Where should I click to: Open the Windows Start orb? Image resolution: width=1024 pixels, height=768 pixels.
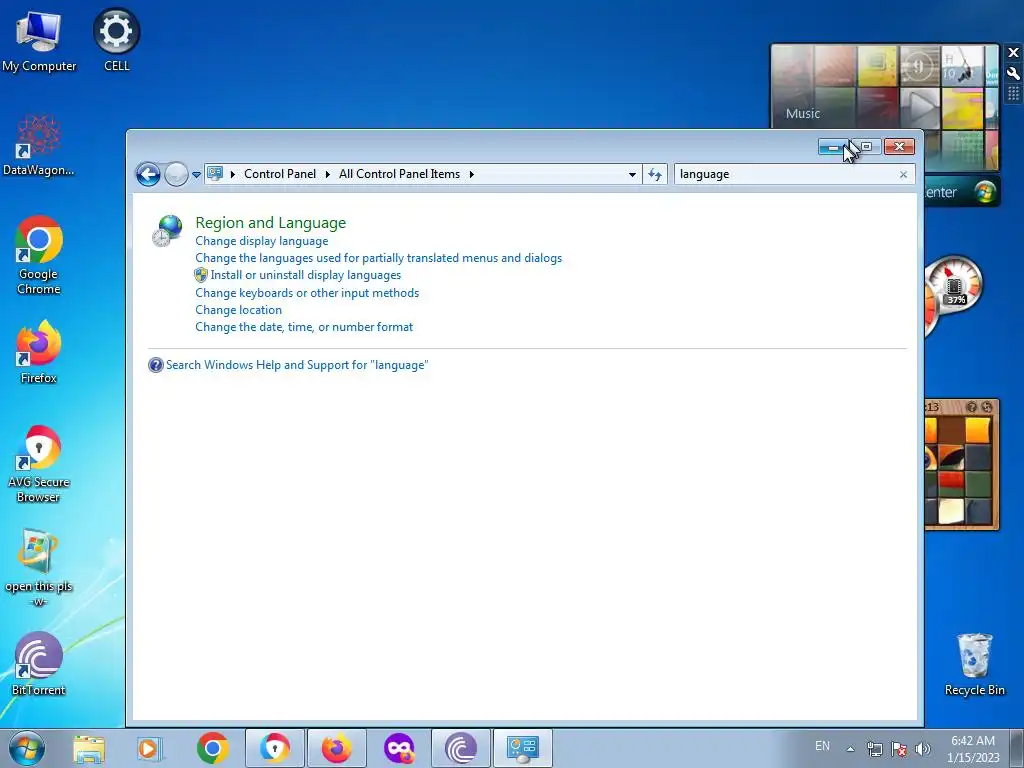click(27, 748)
